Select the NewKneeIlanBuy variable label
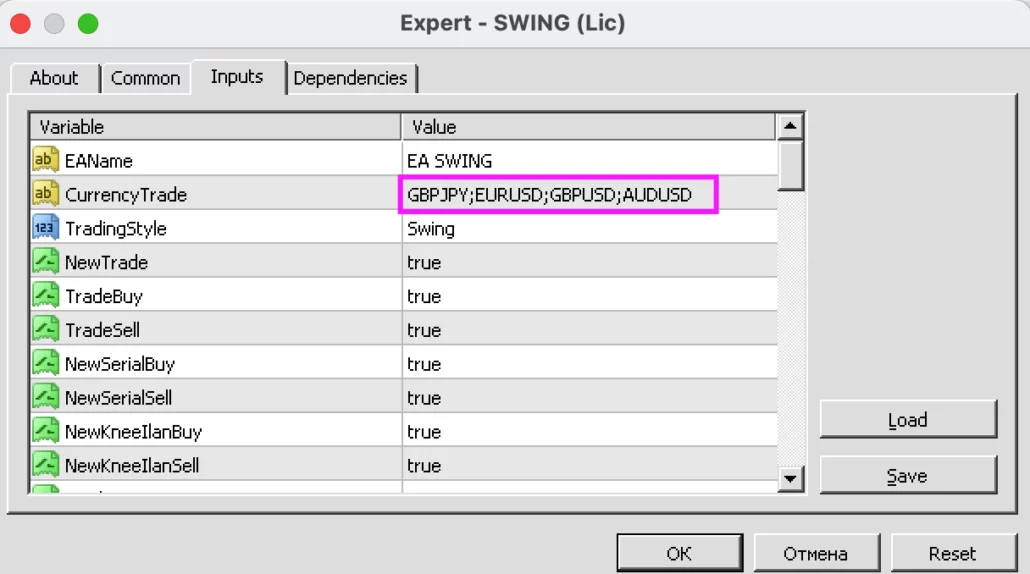 pos(133,432)
